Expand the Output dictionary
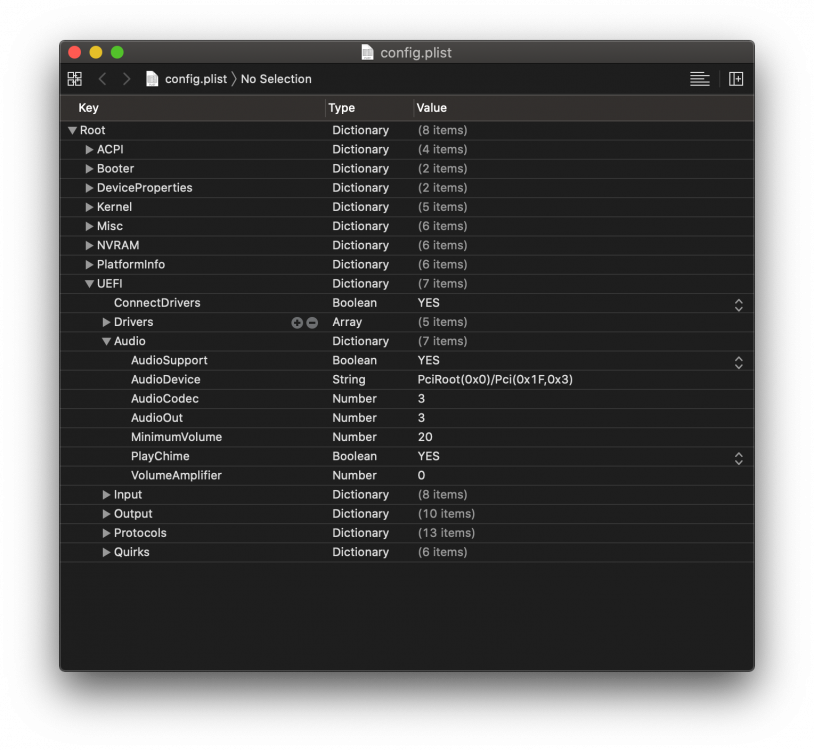The height and width of the screenshot is (750, 814). [106, 514]
